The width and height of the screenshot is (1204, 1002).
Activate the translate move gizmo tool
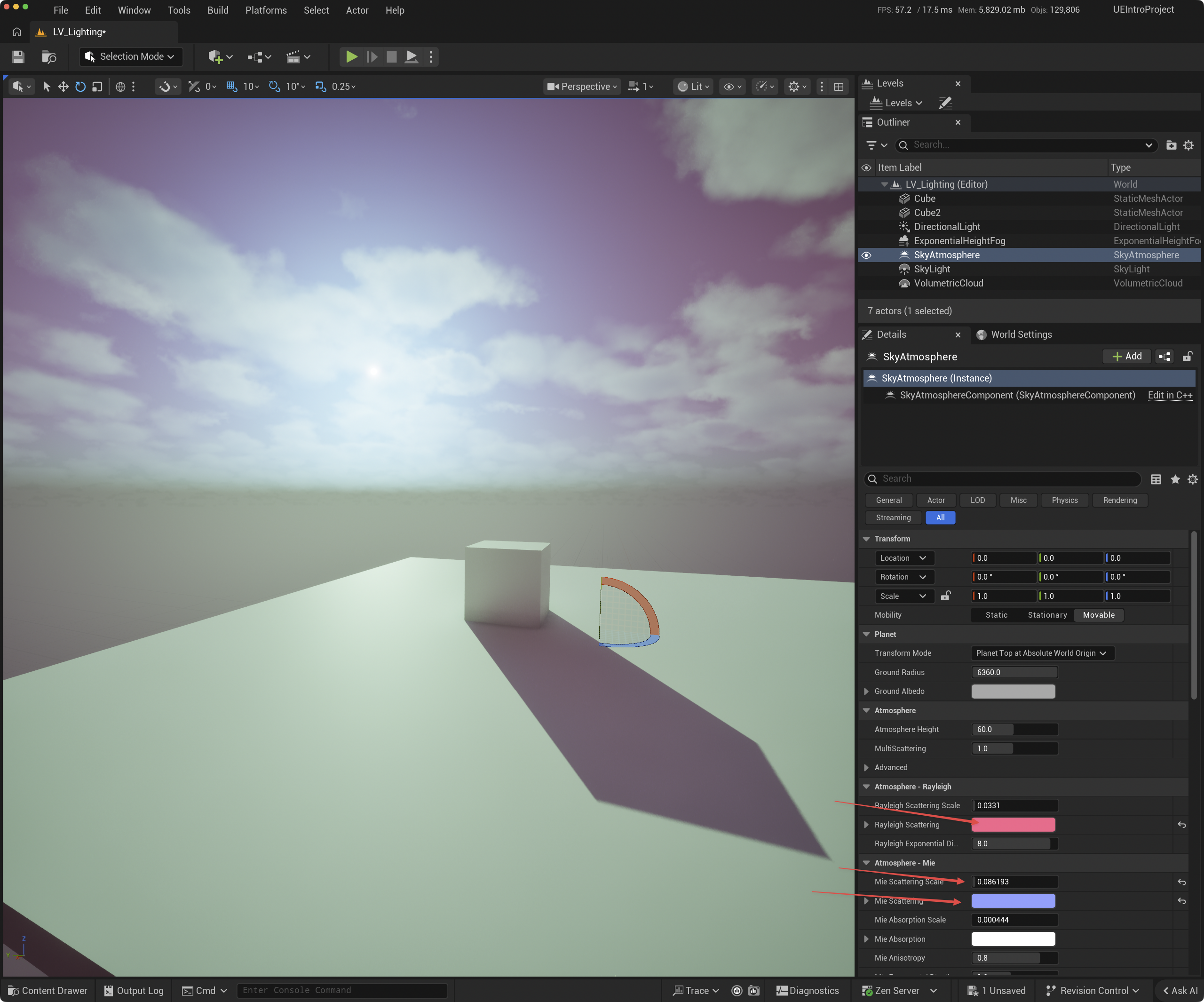[x=63, y=87]
